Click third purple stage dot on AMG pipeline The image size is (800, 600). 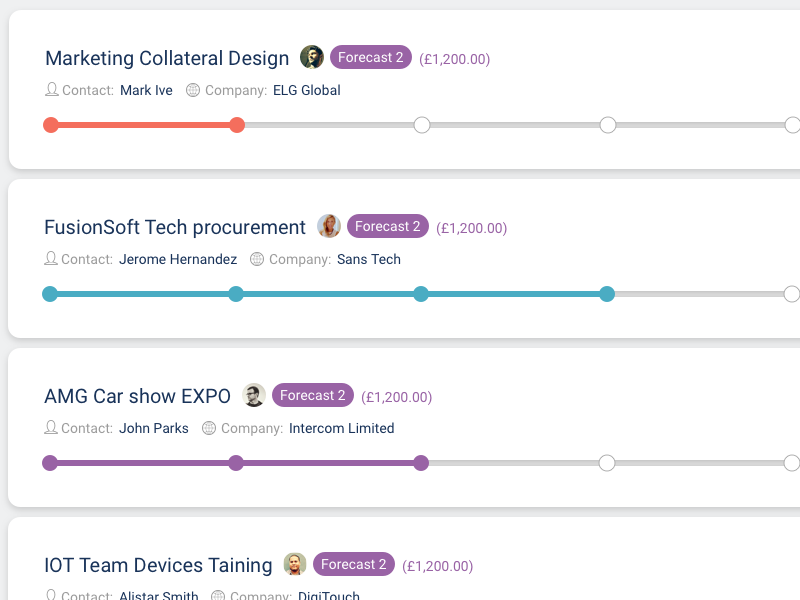[x=421, y=463]
